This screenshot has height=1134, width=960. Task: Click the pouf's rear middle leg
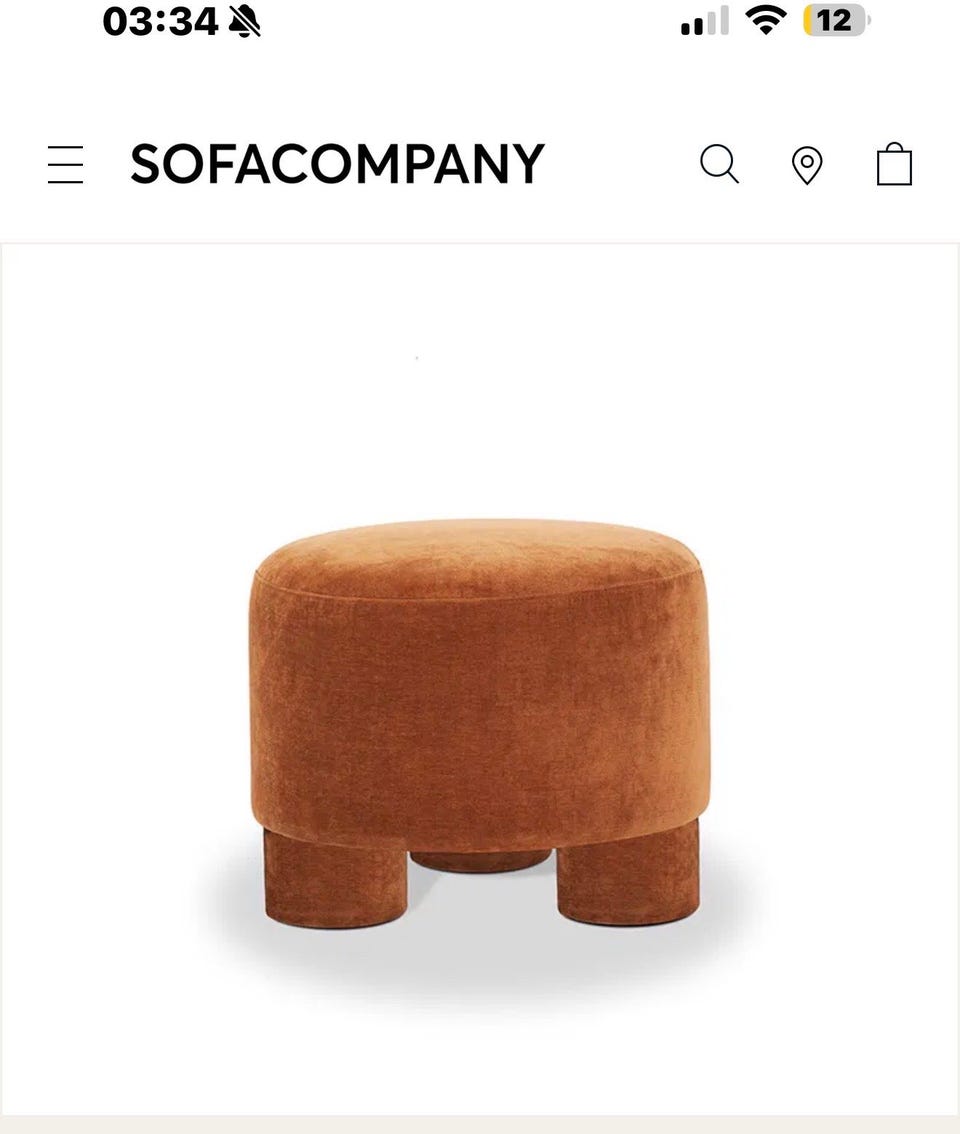[x=481, y=860]
